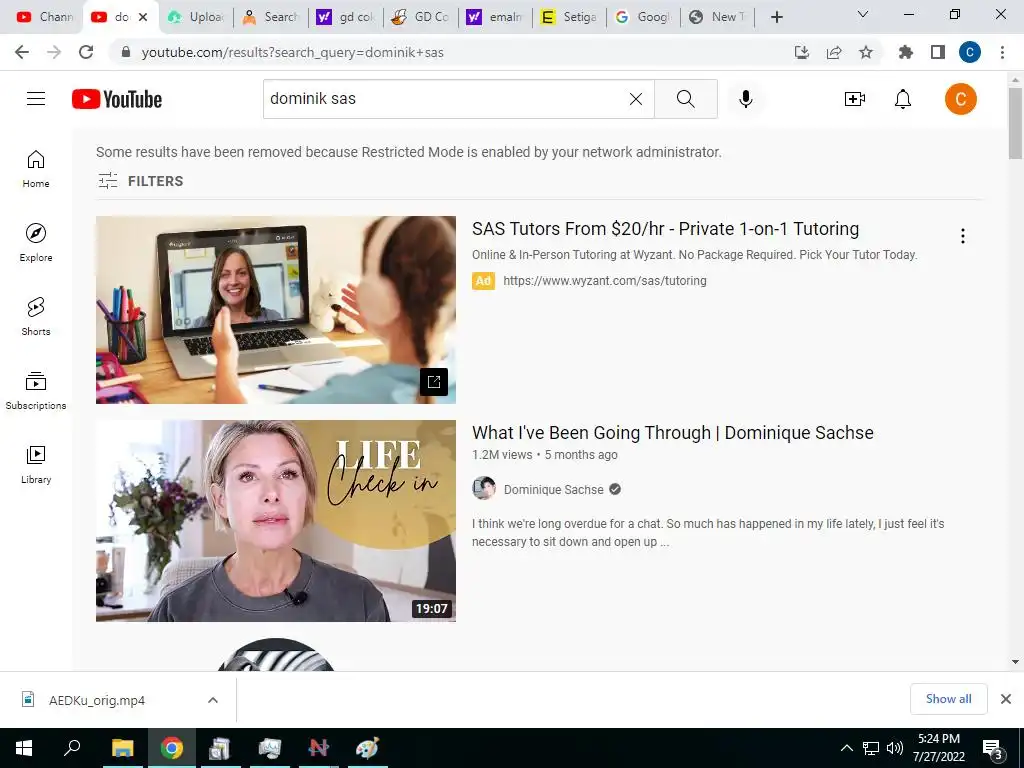Viewport: 1024px width, 768px height.
Task: Visit the wyzant.com/sas/tutoring link
Action: (x=605, y=281)
